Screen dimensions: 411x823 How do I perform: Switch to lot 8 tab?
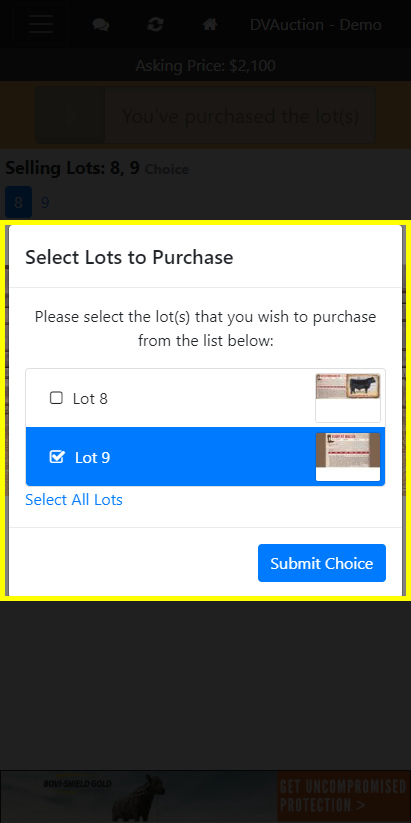pos(18,203)
